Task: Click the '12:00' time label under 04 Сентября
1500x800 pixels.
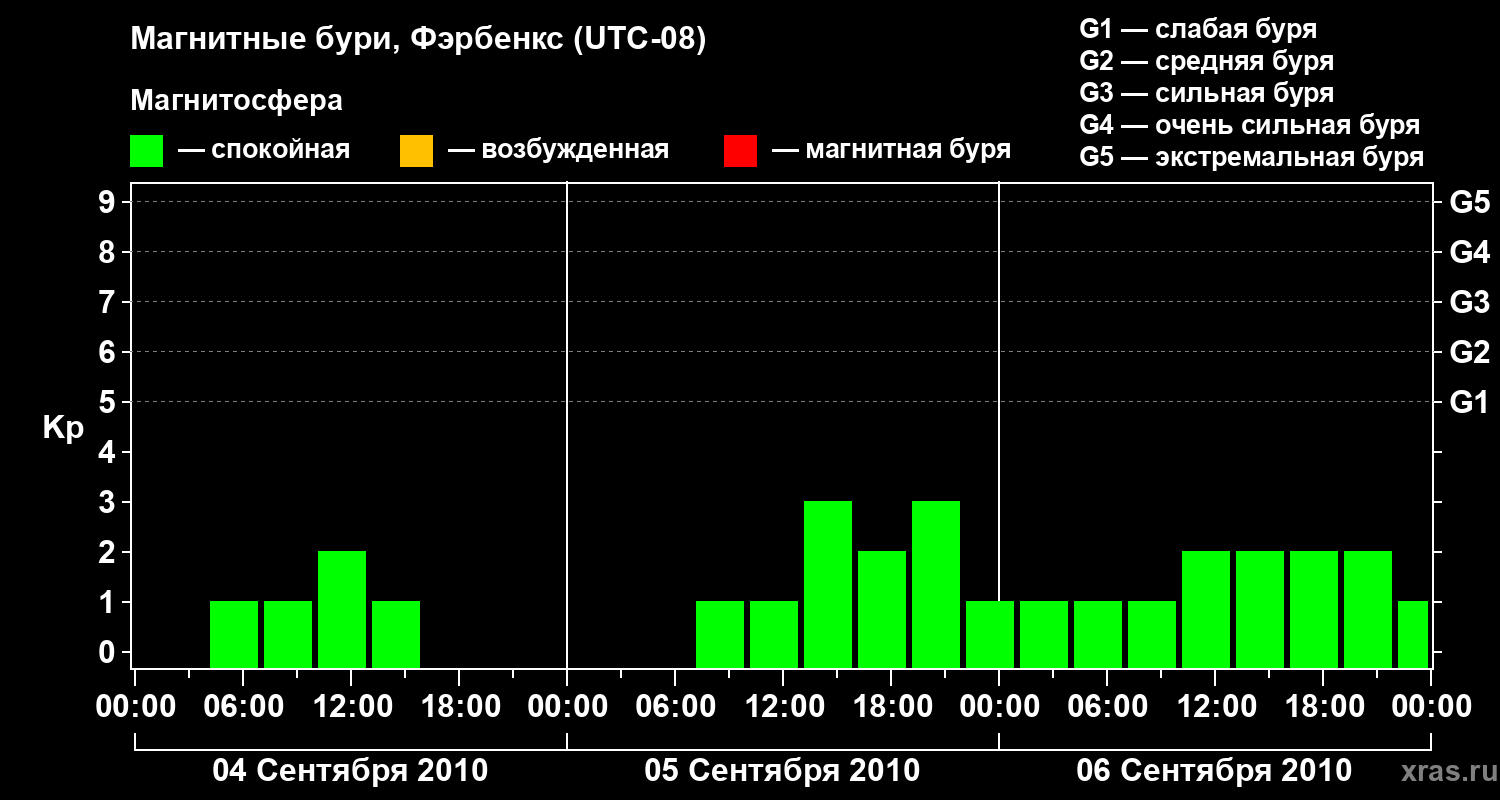Action: tap(351, 707)
